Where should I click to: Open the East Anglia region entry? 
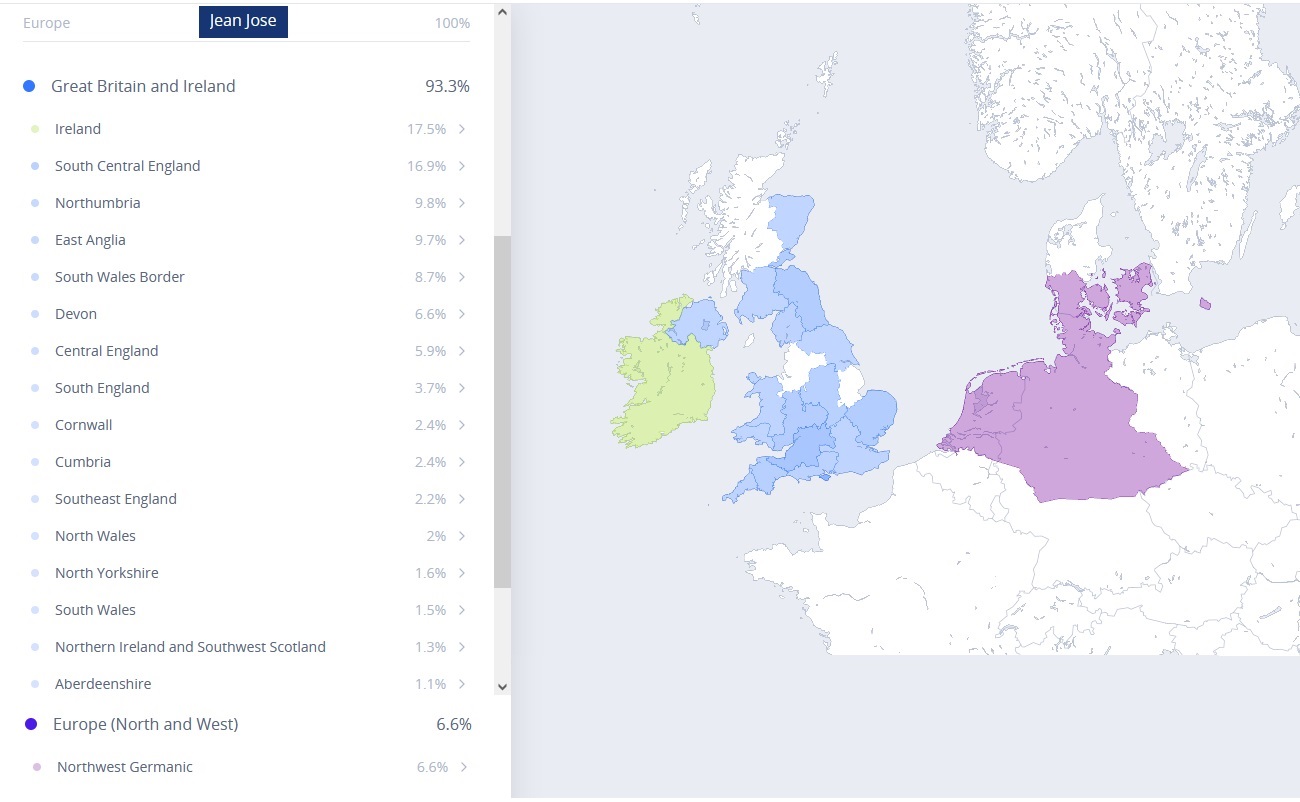(x=90, y=240)
